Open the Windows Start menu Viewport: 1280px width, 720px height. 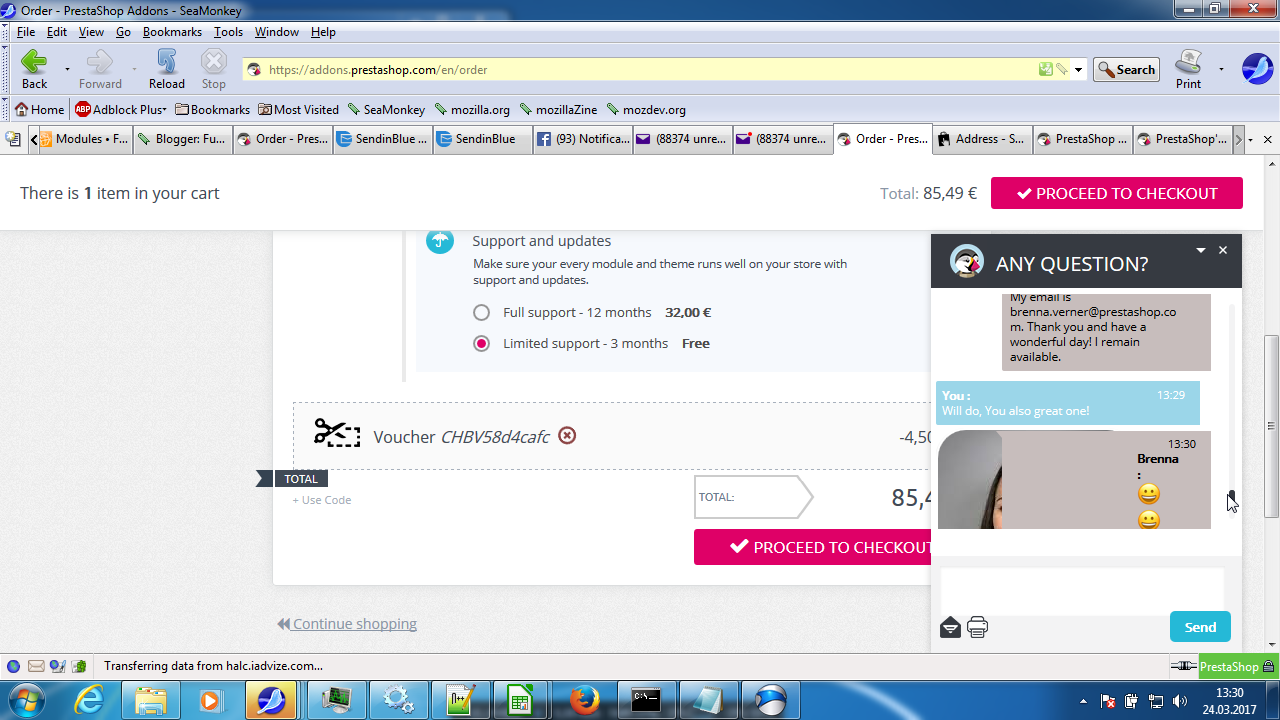tap(25, 699)
